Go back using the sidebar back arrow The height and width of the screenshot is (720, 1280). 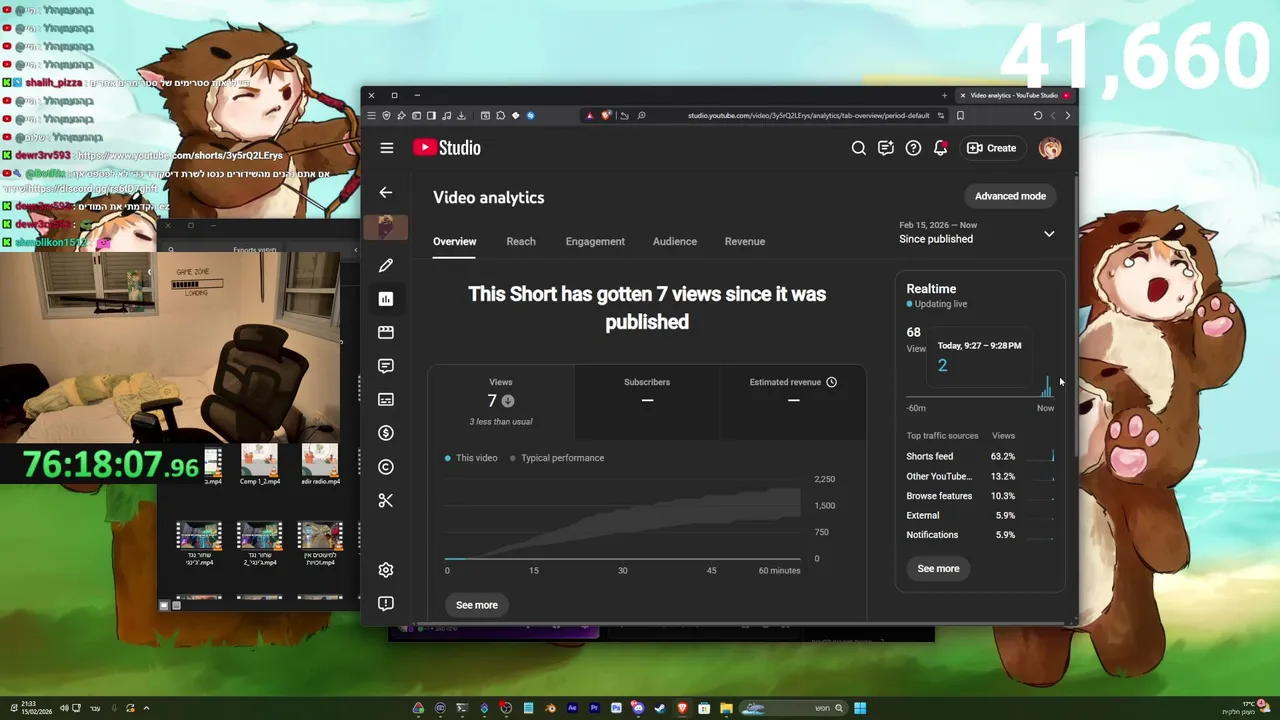click(x=386, y=192)
